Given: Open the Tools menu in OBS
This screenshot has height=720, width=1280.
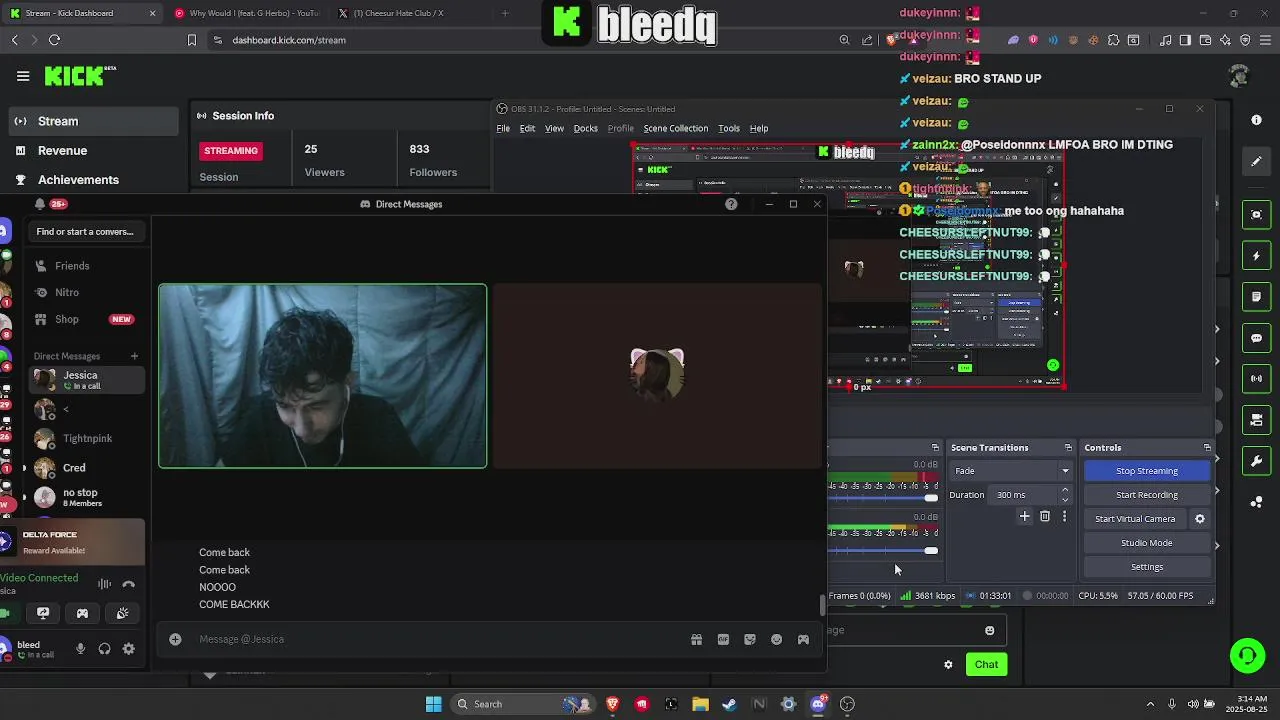Looking at the screenshot, I should click(729, 128).
